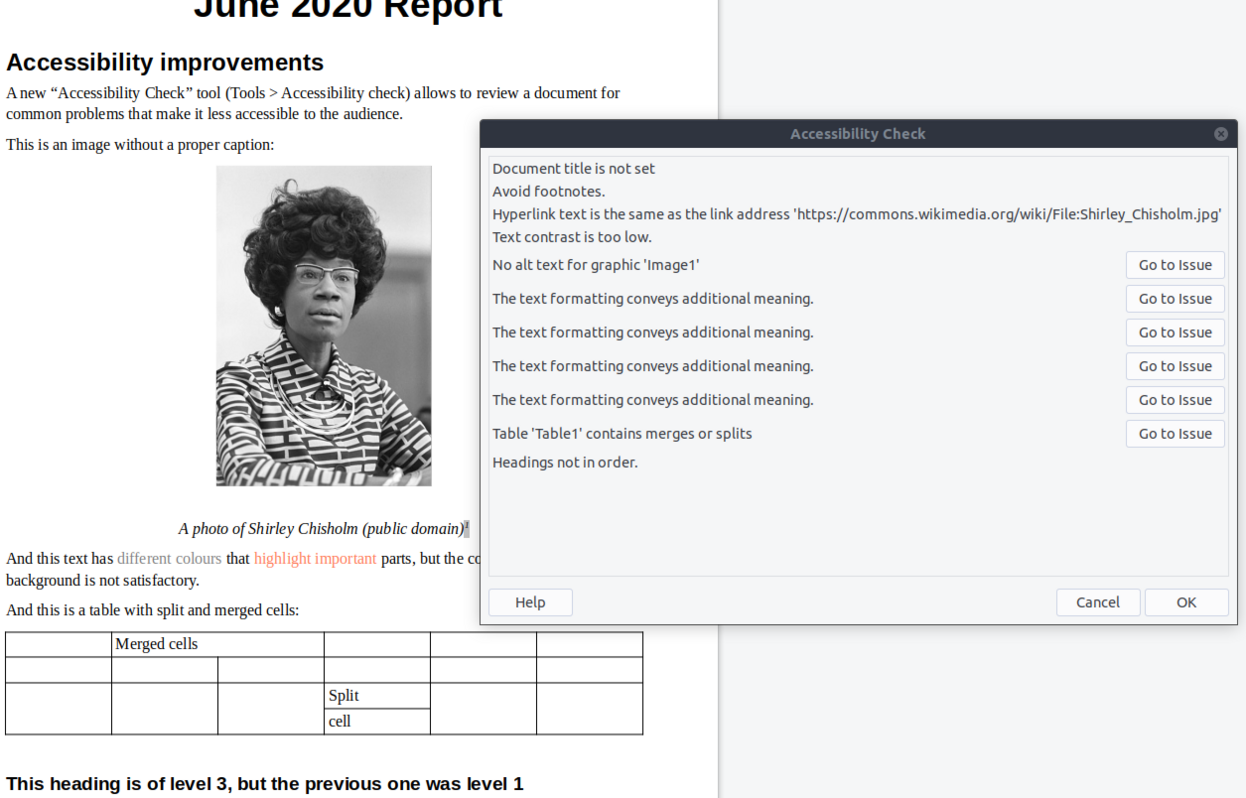The image size is (1246, 798).
Task: Open Help for the Accessibility Check dialog
Action: coord(530,602)
